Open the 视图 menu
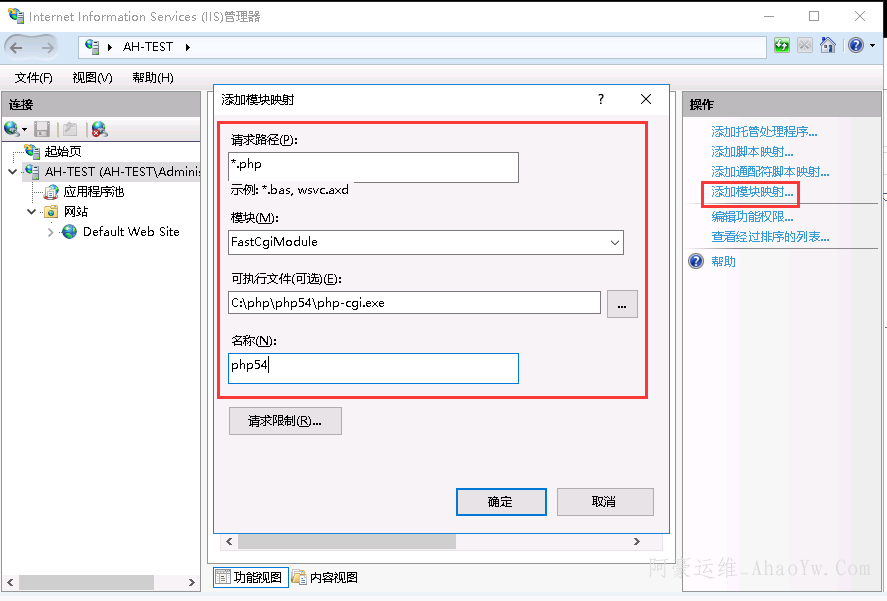Image resolution: width=887 pixels, height=601 pixels. (92, 78)
